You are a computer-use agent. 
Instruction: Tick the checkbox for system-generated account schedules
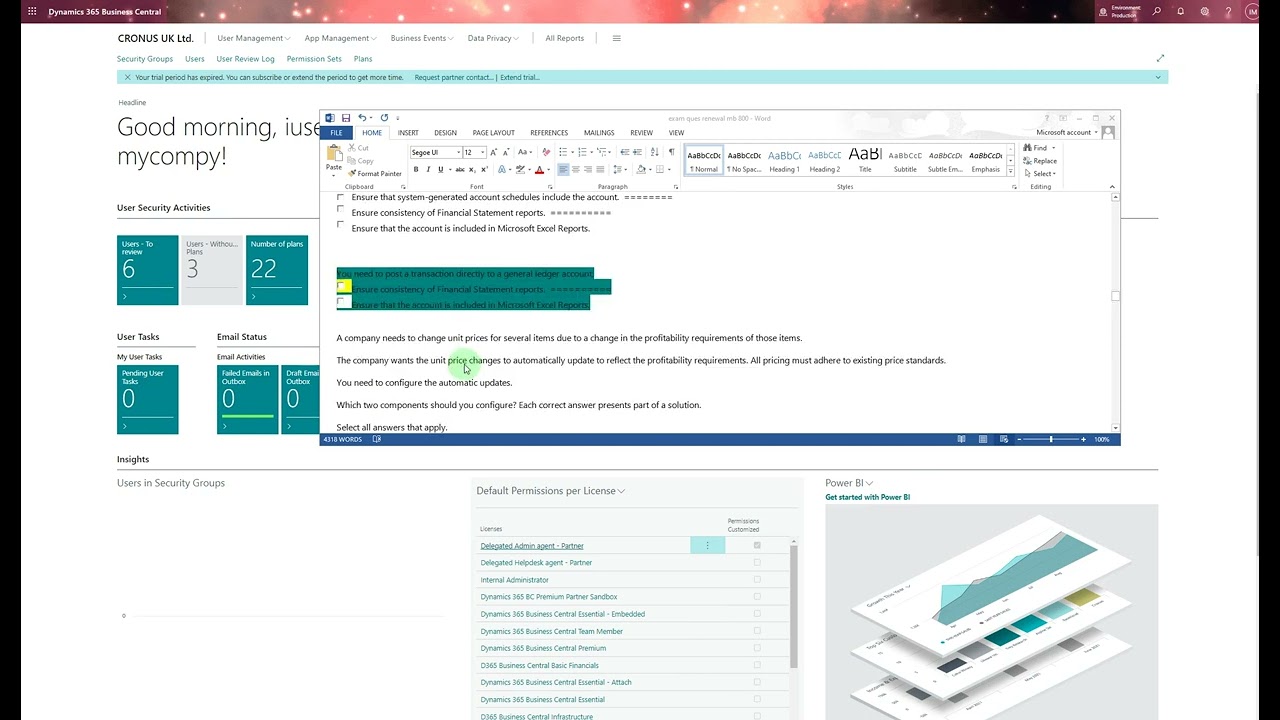coord(340,197)
